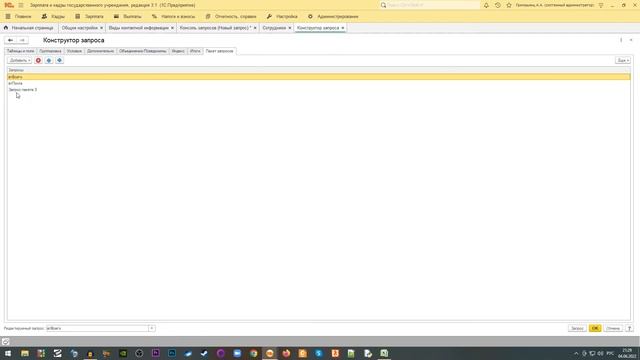Open the home icon Начальная страница
Screen dimensions: 640x360
point(6,28)
